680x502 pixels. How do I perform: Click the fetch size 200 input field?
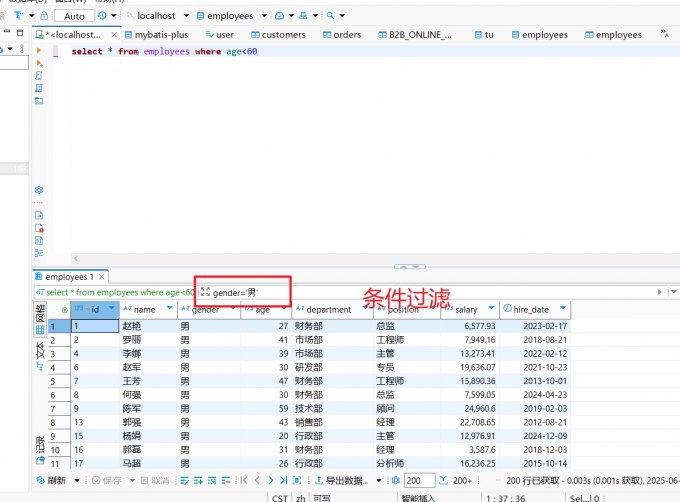point(419,480)
